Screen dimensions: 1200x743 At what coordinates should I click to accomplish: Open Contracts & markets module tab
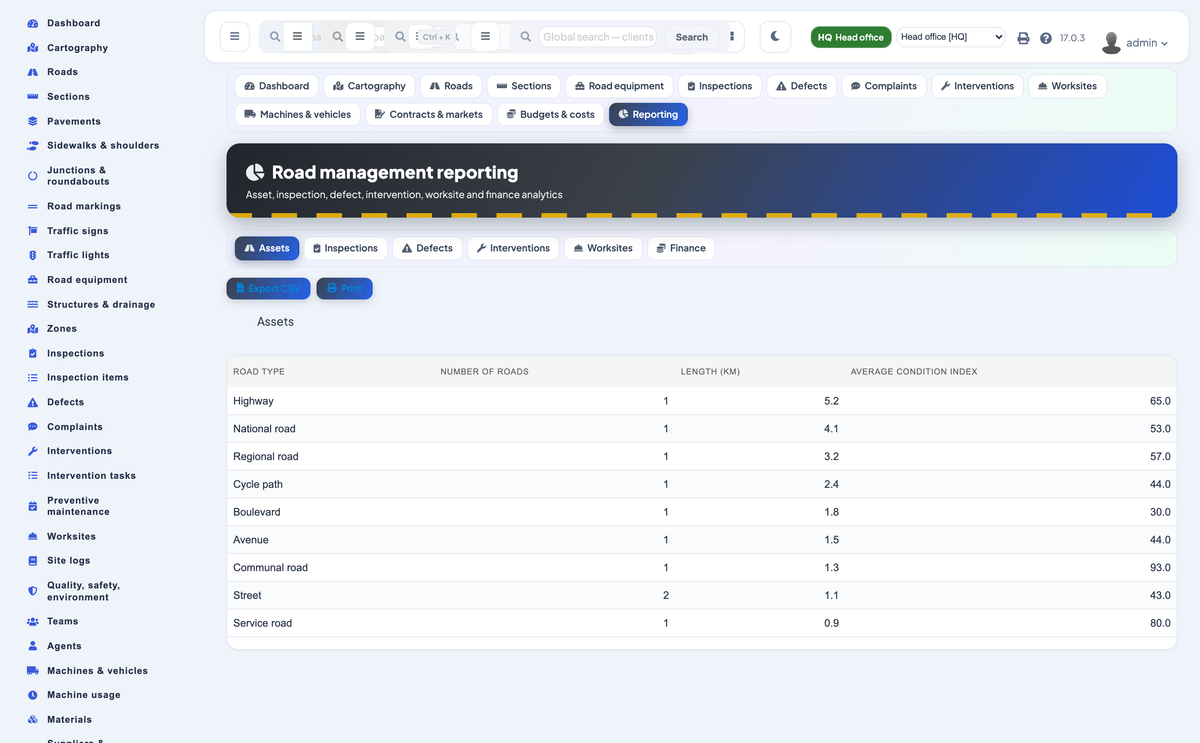(429, 114)
